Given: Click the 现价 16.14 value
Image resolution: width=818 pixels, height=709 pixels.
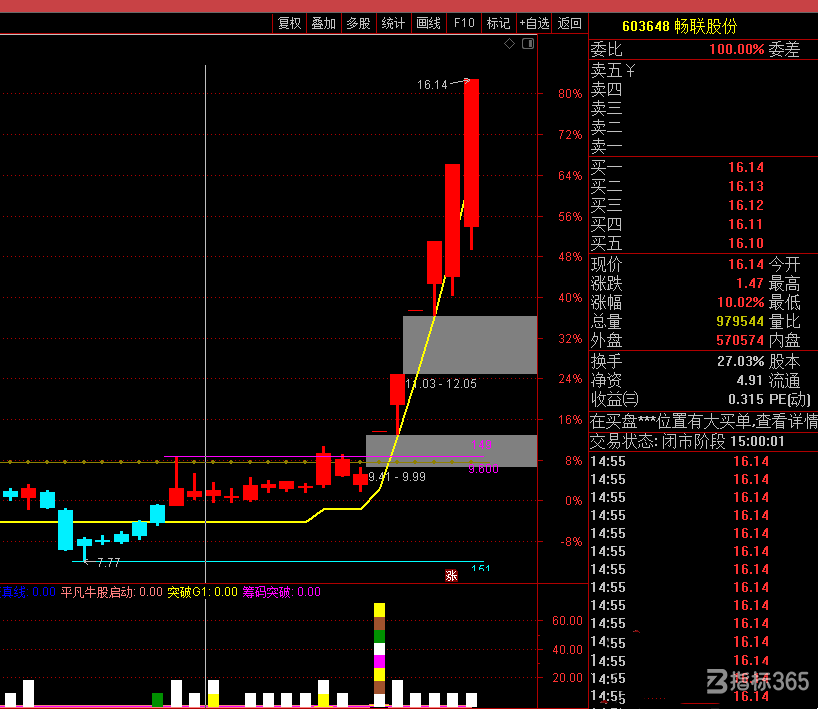Looking at the screenshot, I should pos(746,265).
